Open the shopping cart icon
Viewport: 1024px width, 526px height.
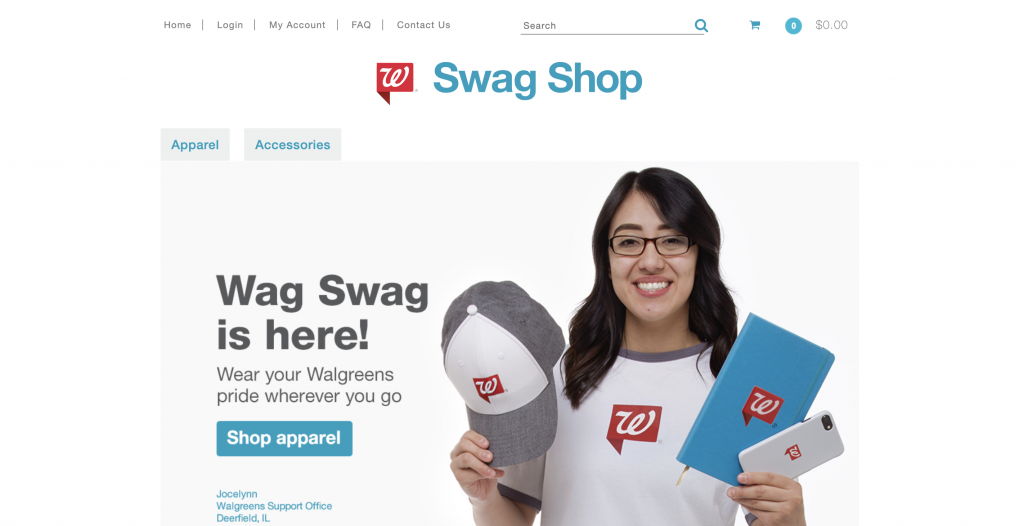[x=755, y=25]
